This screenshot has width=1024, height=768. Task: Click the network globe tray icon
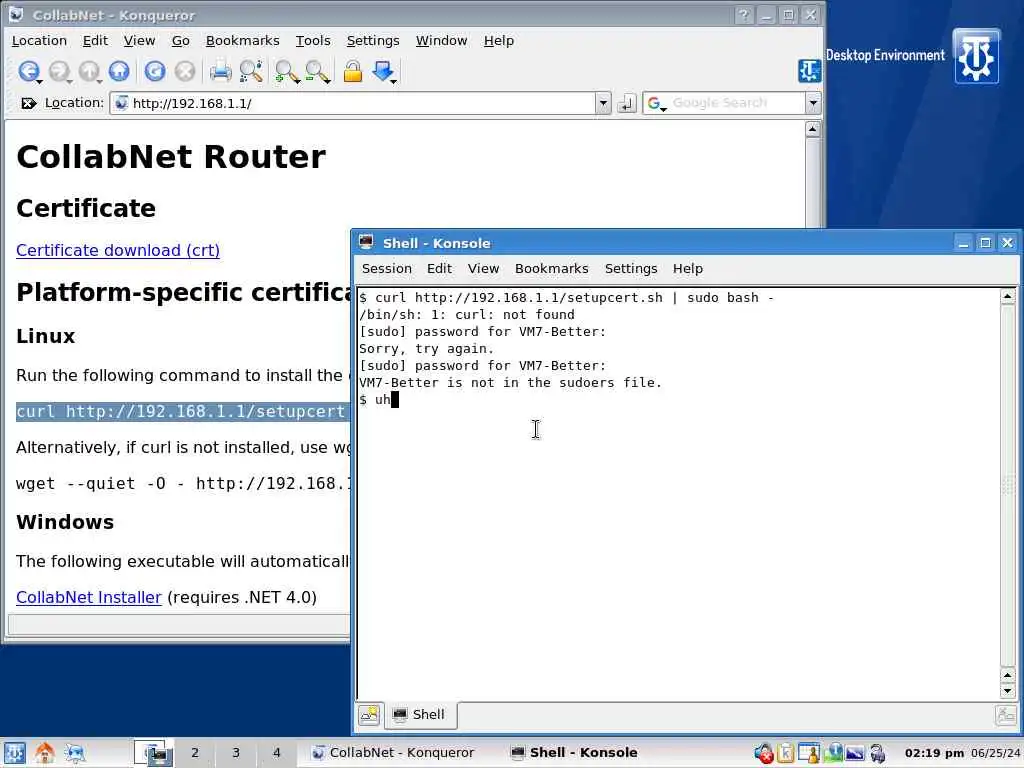pos(833,753)
